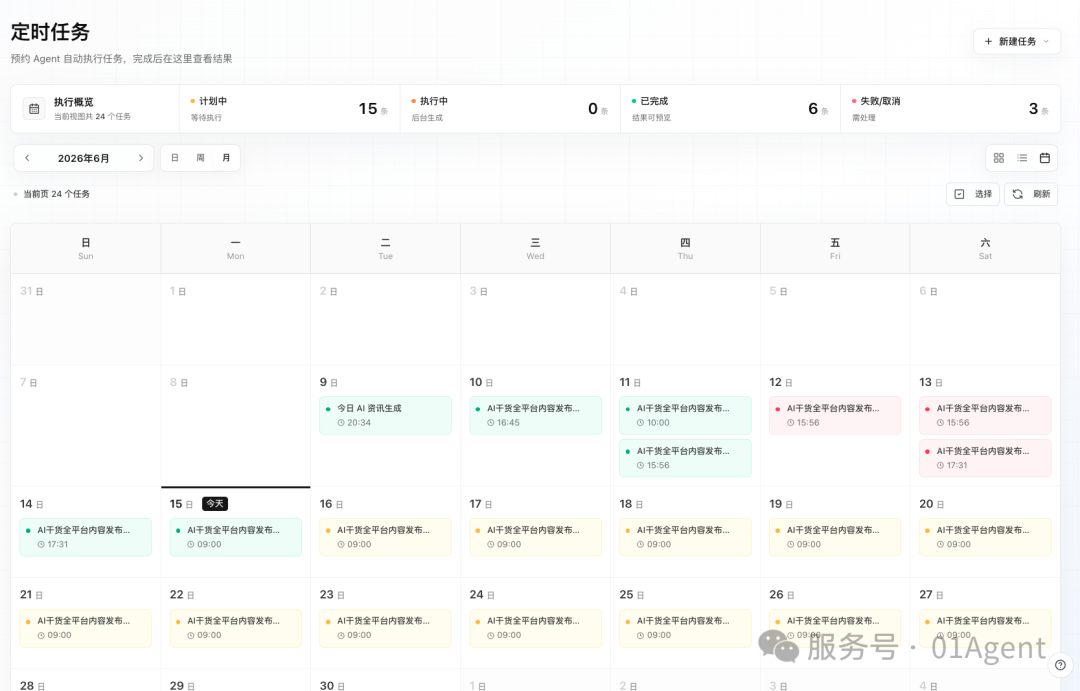Image resolution: width=1080 pixels, height=691 pixels.
Task: Switch to the grid card view icon
Action: 999,158
